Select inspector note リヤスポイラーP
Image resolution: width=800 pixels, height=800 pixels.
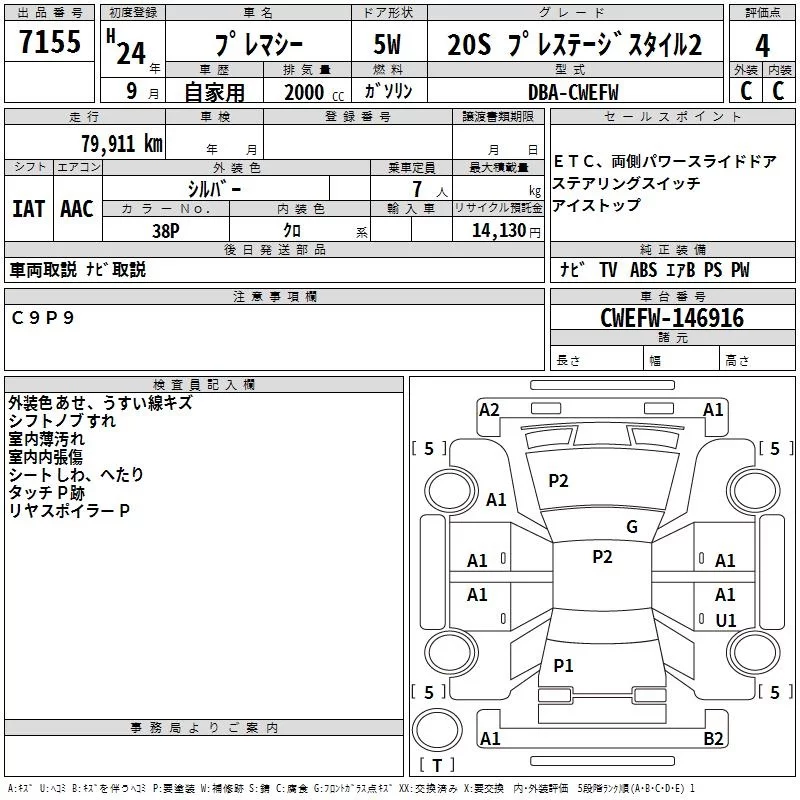pos(69,510)
